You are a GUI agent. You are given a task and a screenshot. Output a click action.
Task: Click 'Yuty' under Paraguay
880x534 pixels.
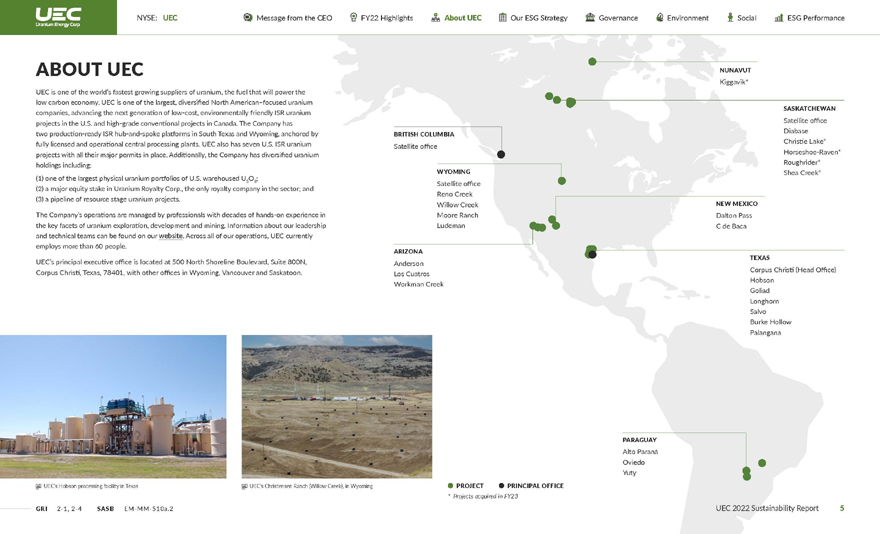click(629, 473)
